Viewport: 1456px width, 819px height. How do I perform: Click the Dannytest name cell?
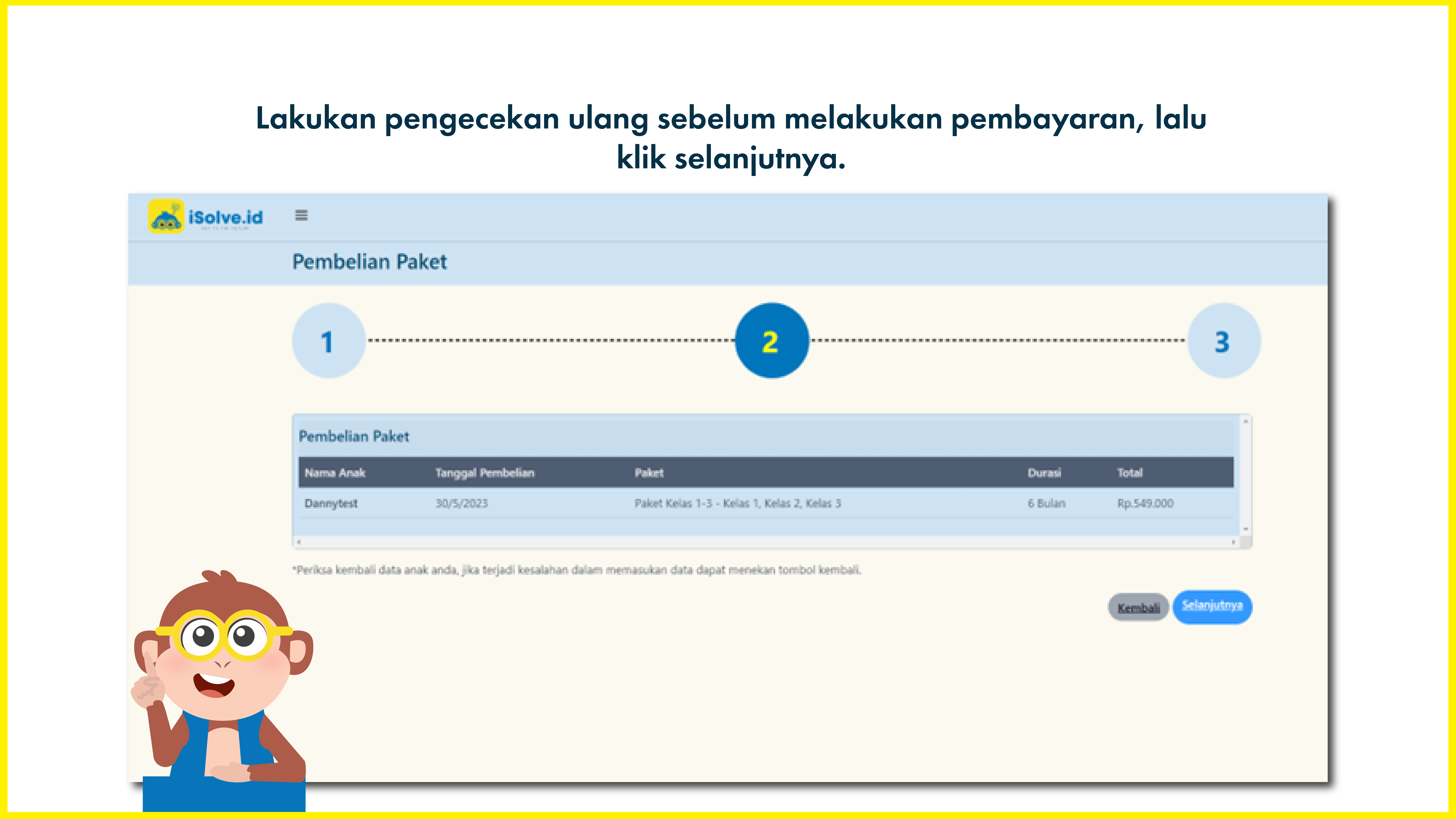[x=331, y=504]
